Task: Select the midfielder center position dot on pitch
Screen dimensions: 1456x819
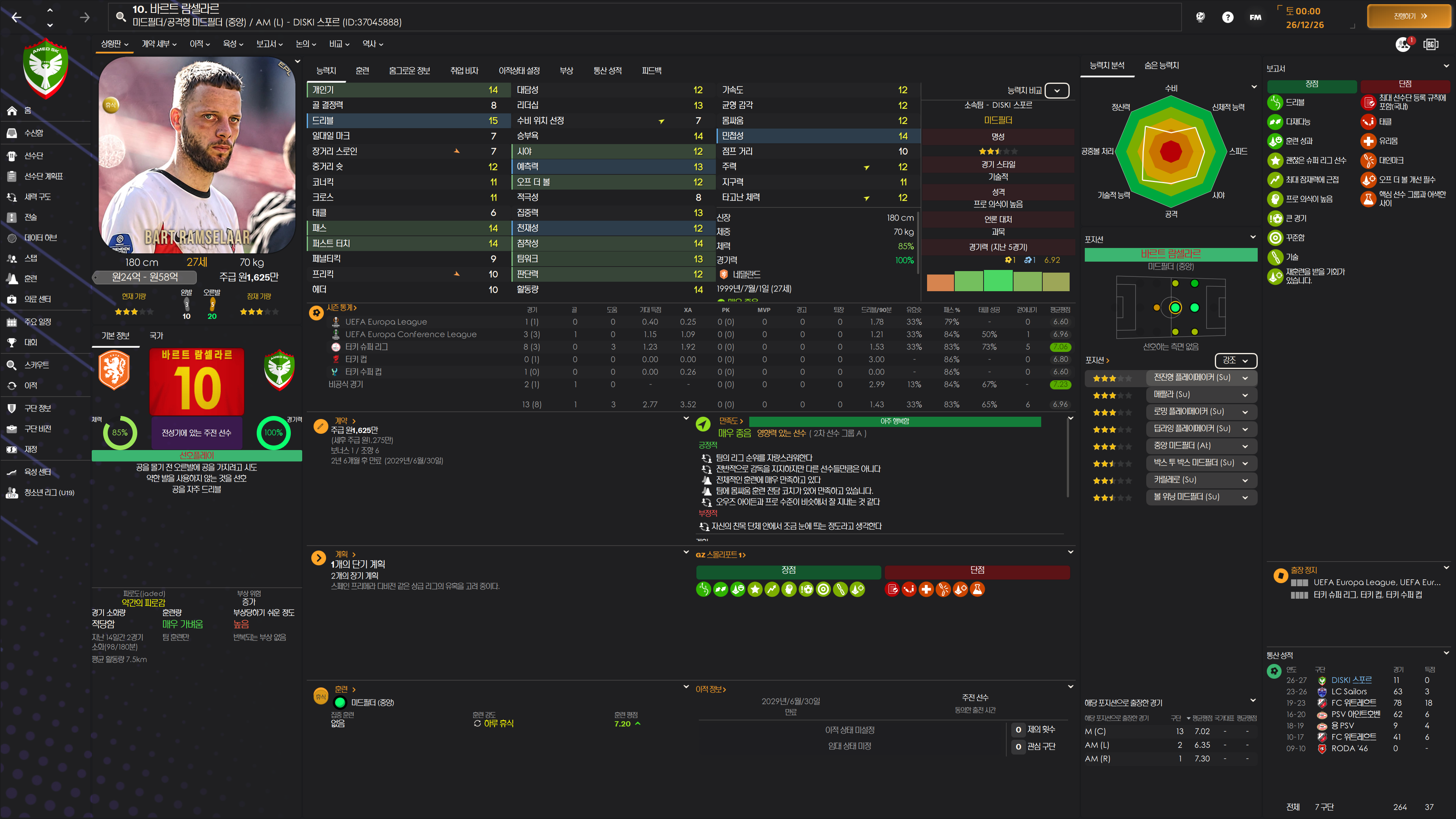Action: (1175, 308)
